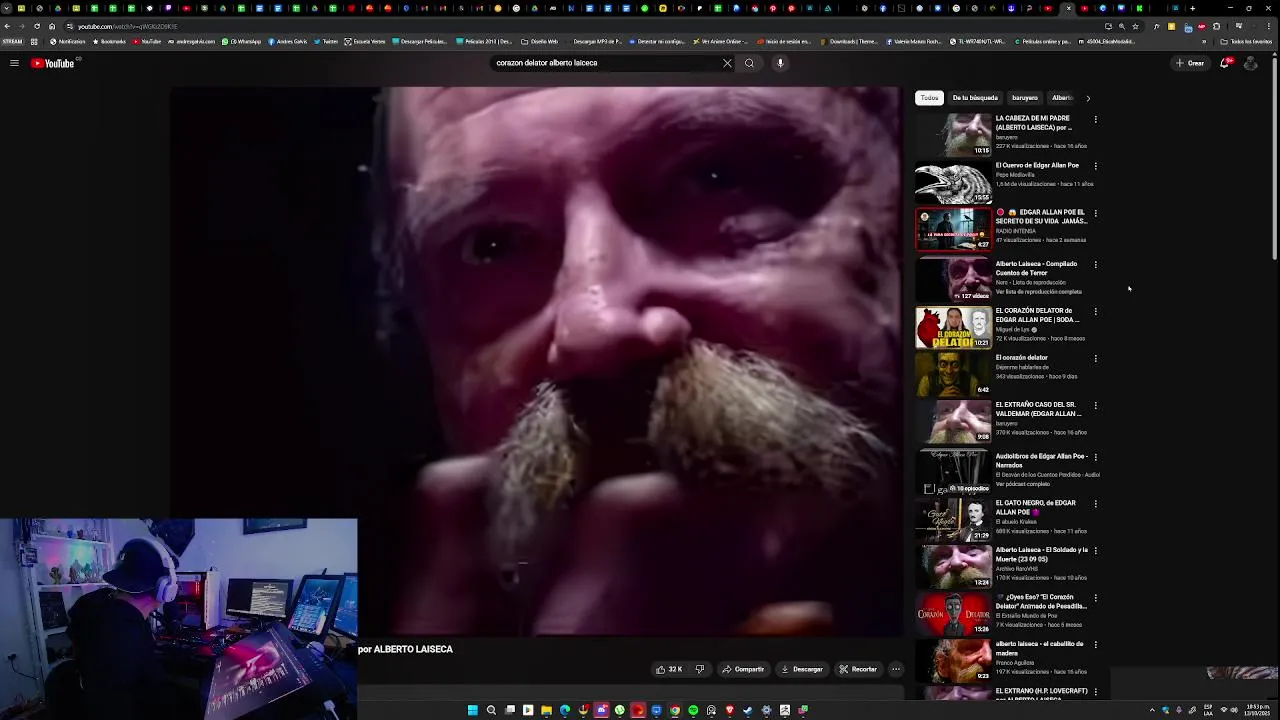1280x720 pixels.
Task: Open options for Audiolibros de Edgar Allan Poe
Action: [x=1095, y=457]
